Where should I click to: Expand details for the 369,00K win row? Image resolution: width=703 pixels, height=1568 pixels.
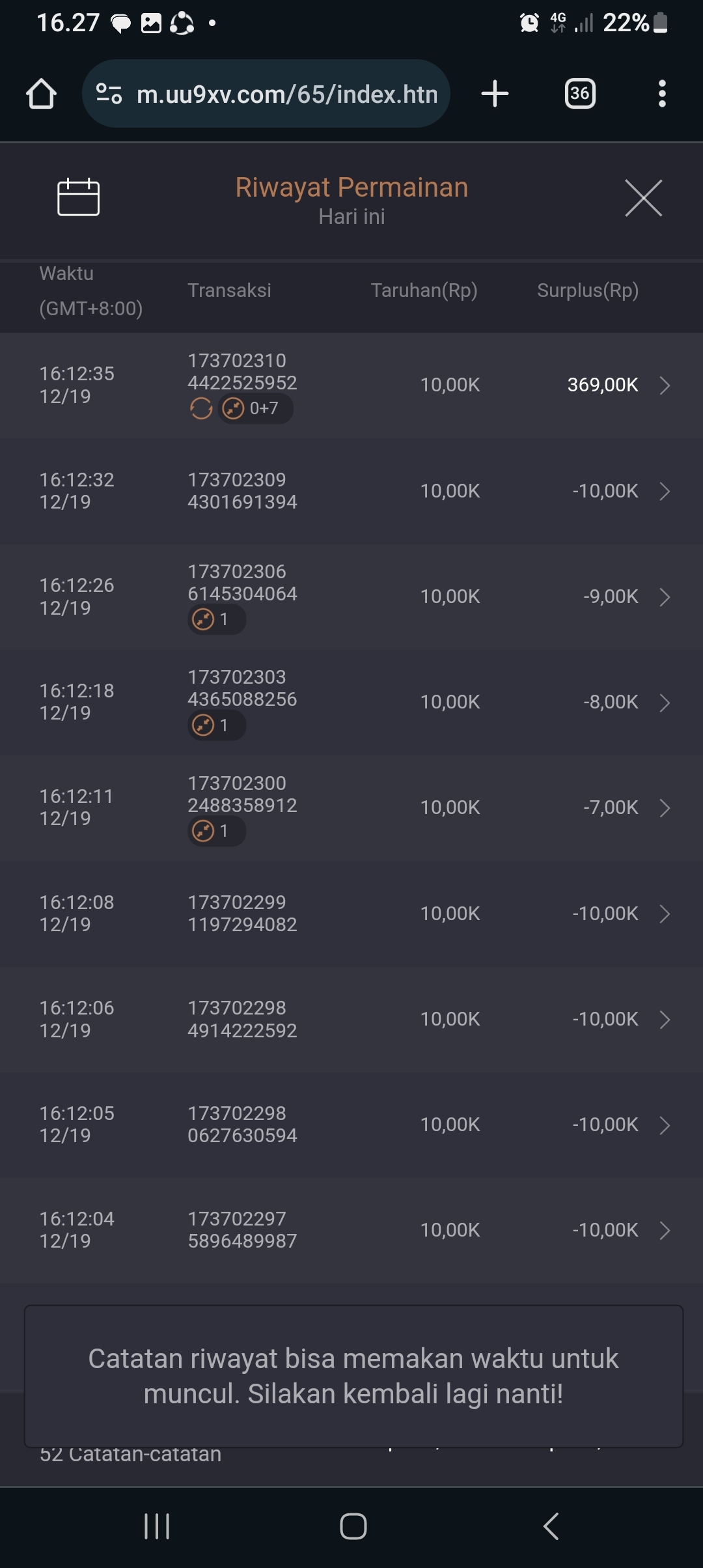tap(665, 385)
